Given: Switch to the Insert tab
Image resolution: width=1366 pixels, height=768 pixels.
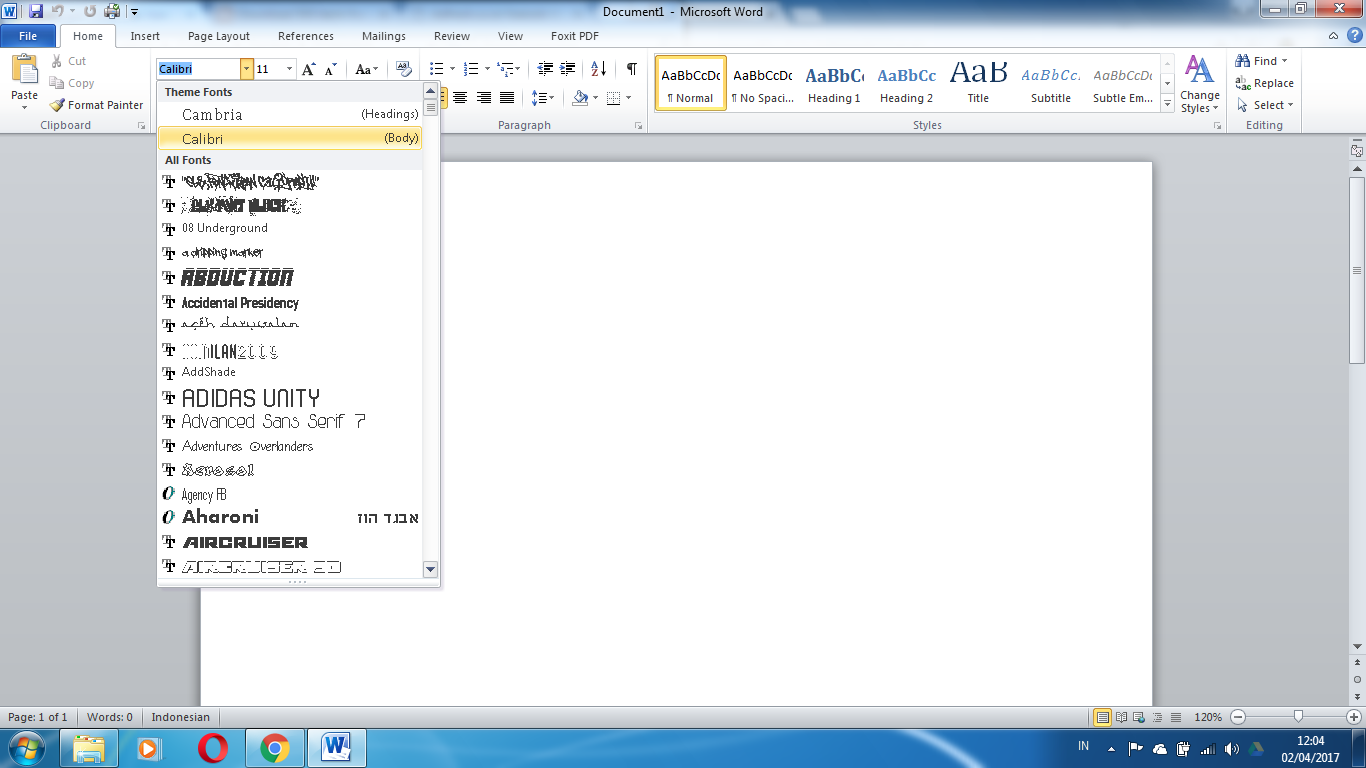Looking at the screenshot, I should coord(145,36).
